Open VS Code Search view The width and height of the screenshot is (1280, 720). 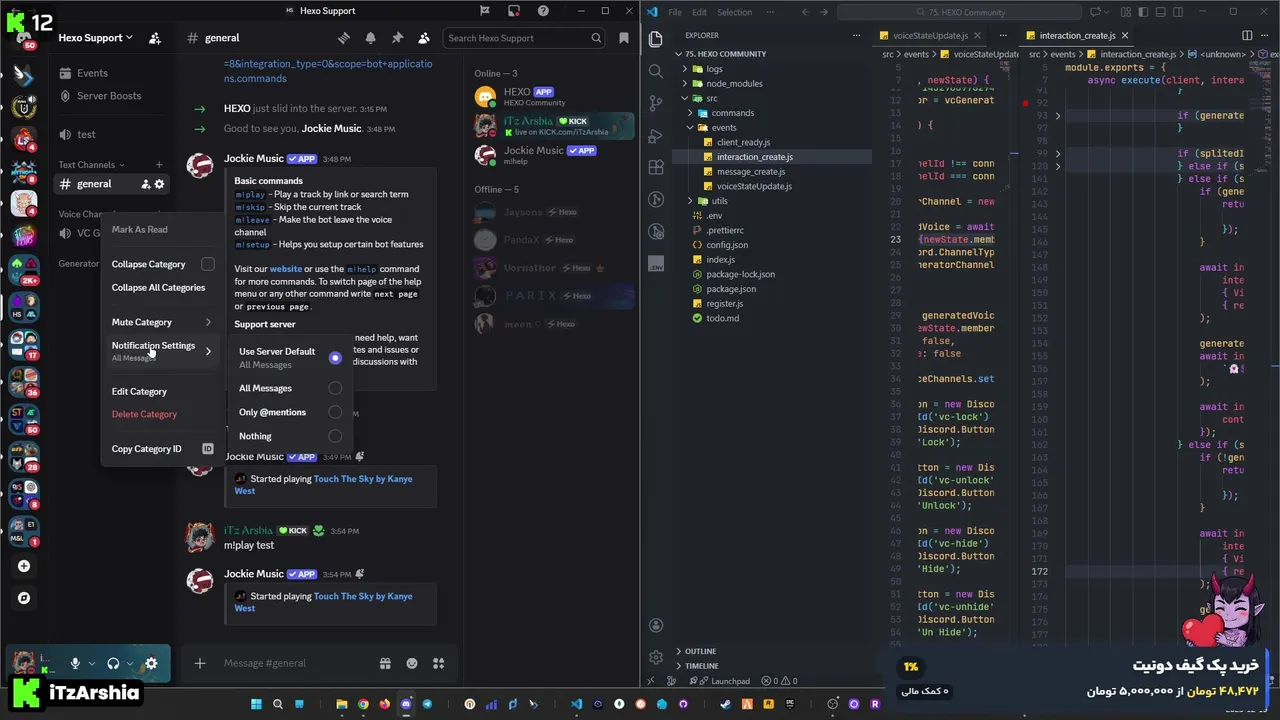[x=656, y=71]
